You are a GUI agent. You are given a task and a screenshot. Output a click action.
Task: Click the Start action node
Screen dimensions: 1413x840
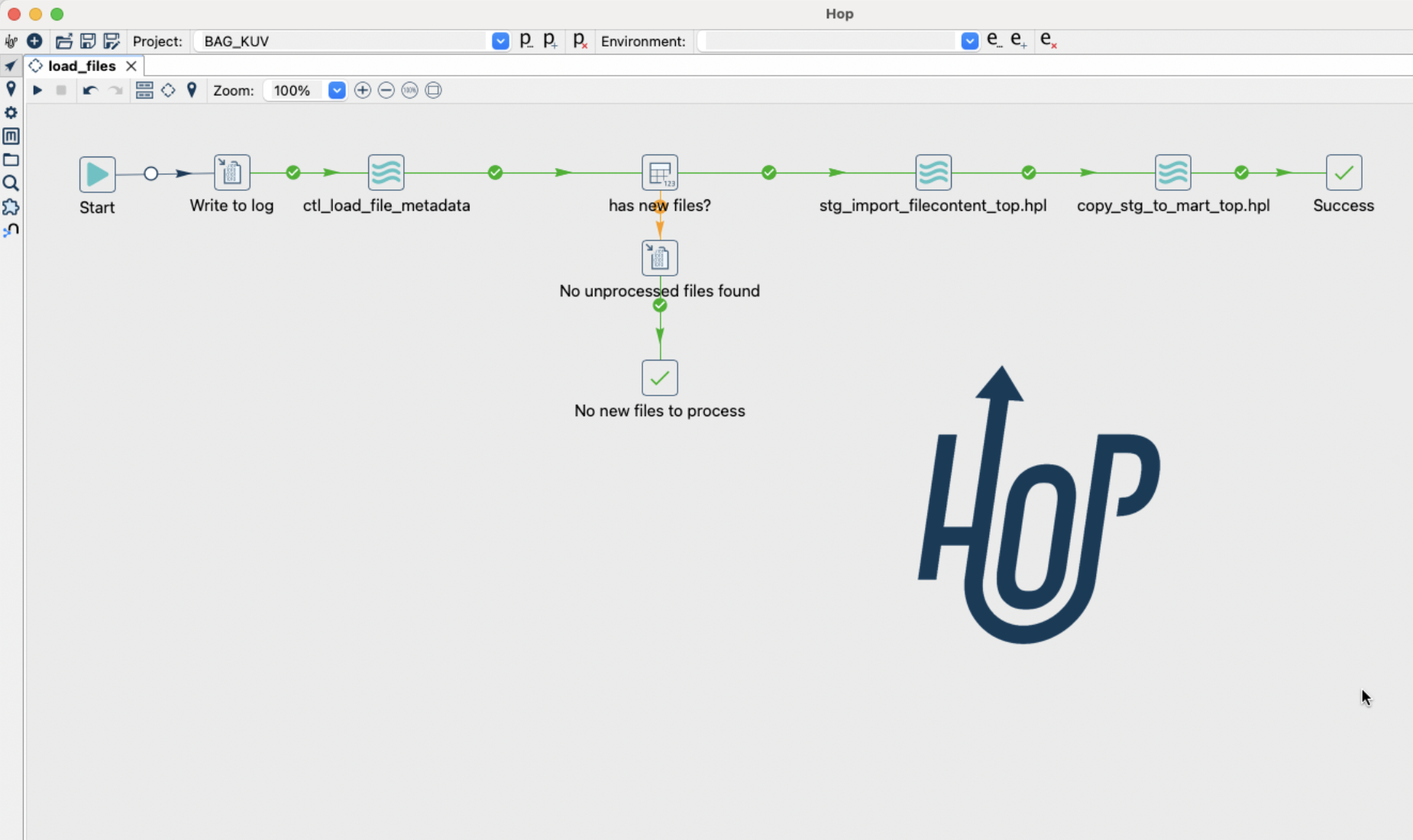pyautogui.click(x=97, y=174)
